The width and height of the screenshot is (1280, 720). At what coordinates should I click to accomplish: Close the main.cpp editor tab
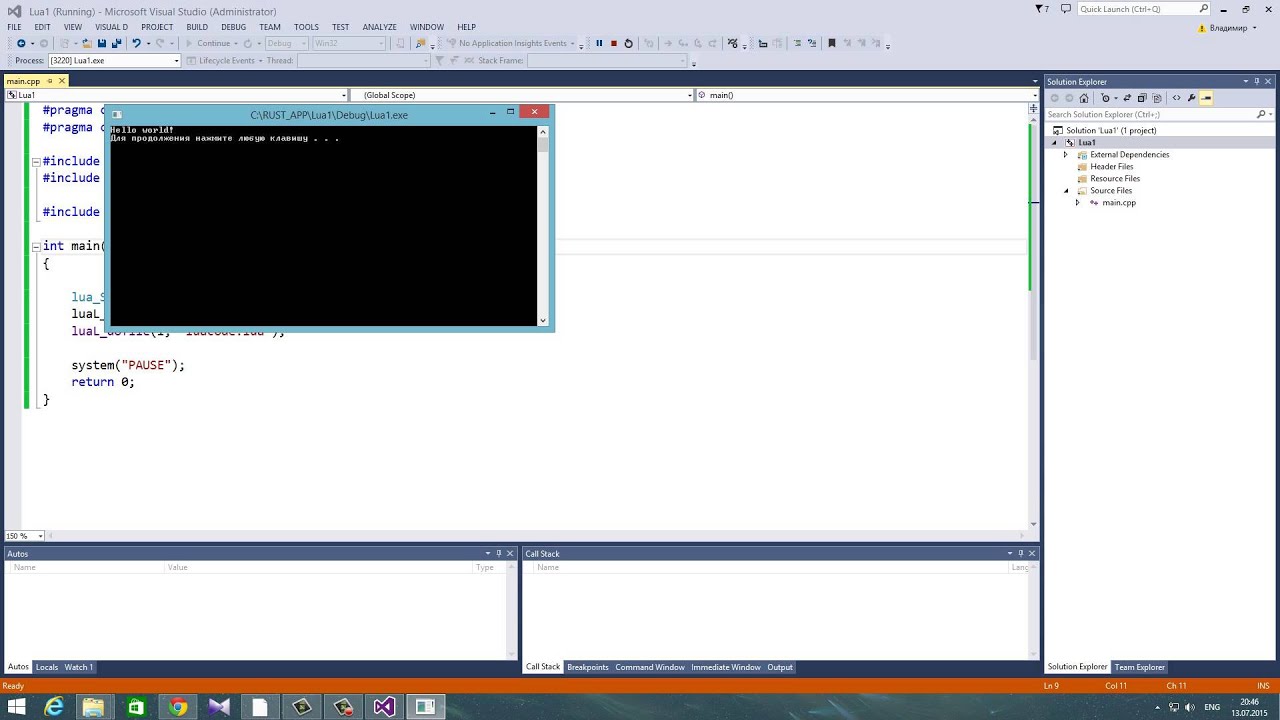(x=61, y=81)
